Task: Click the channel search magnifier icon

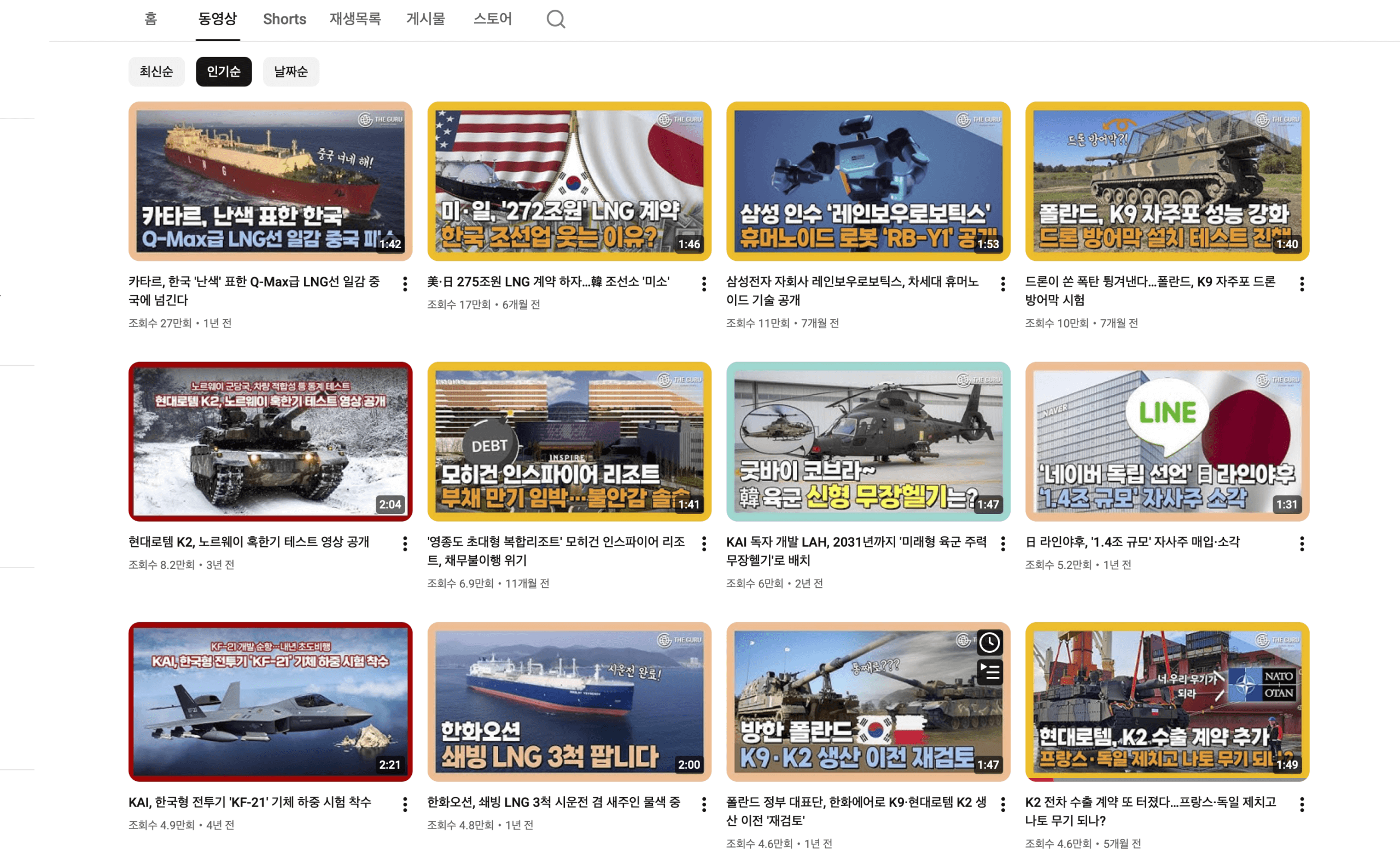Action: coord(556,19)
